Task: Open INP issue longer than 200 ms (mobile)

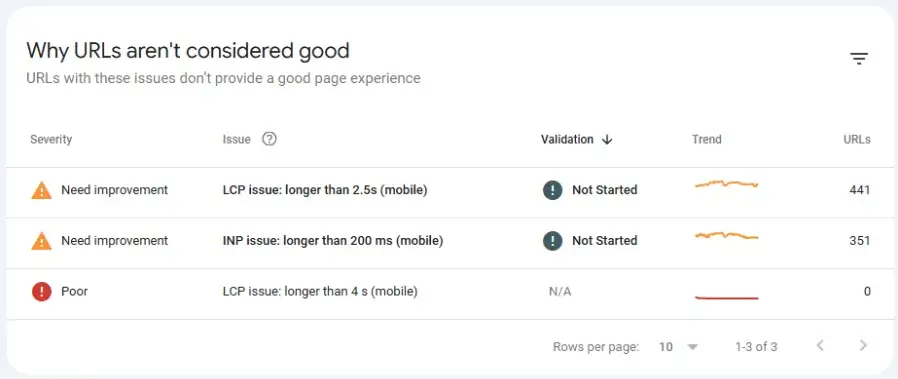Action: click(333, 240)
